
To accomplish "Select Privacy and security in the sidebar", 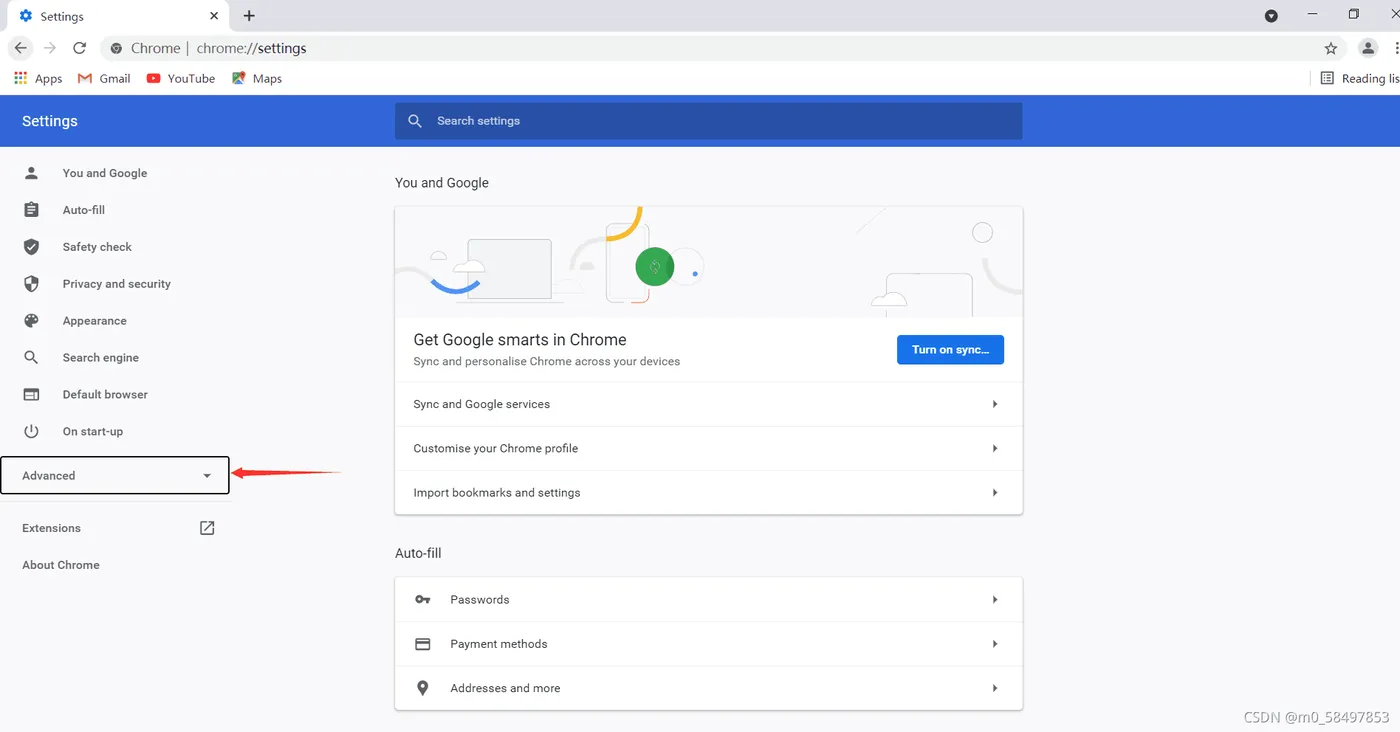I will coord(116,284).
